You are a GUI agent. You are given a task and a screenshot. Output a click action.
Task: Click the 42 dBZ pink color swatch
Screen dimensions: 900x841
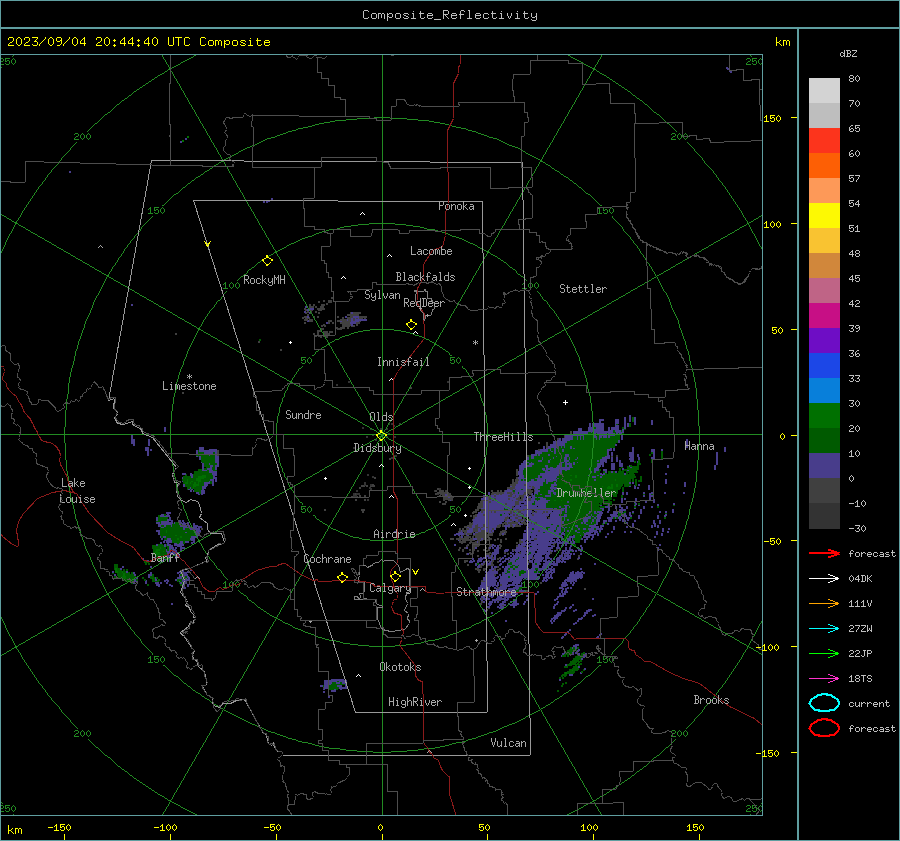[x=824, y=290]
